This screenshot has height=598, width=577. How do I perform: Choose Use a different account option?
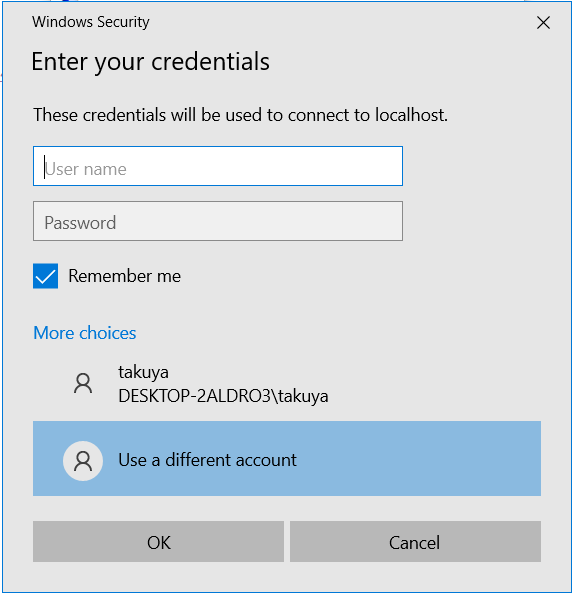click(287, 458)
